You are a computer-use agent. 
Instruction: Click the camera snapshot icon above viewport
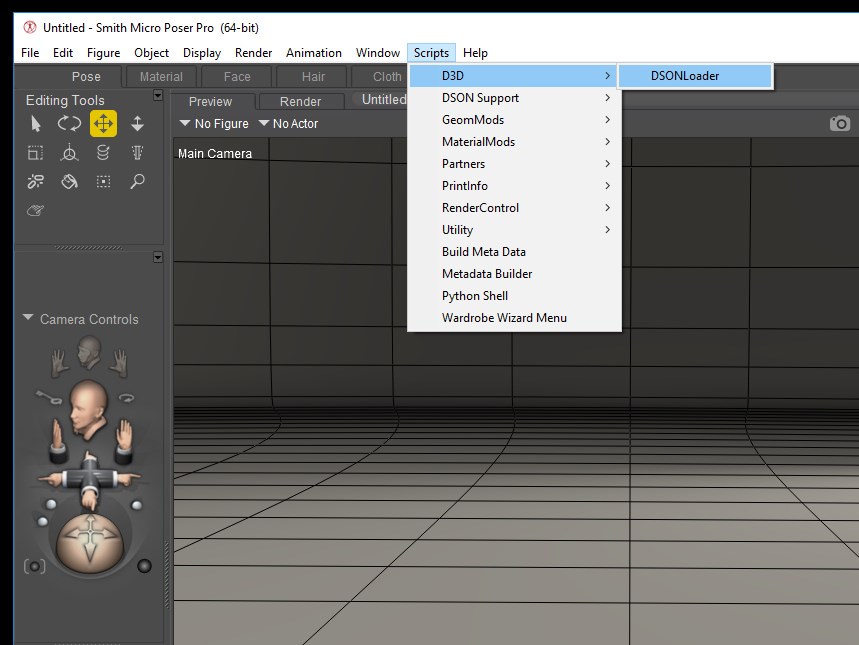840,123
